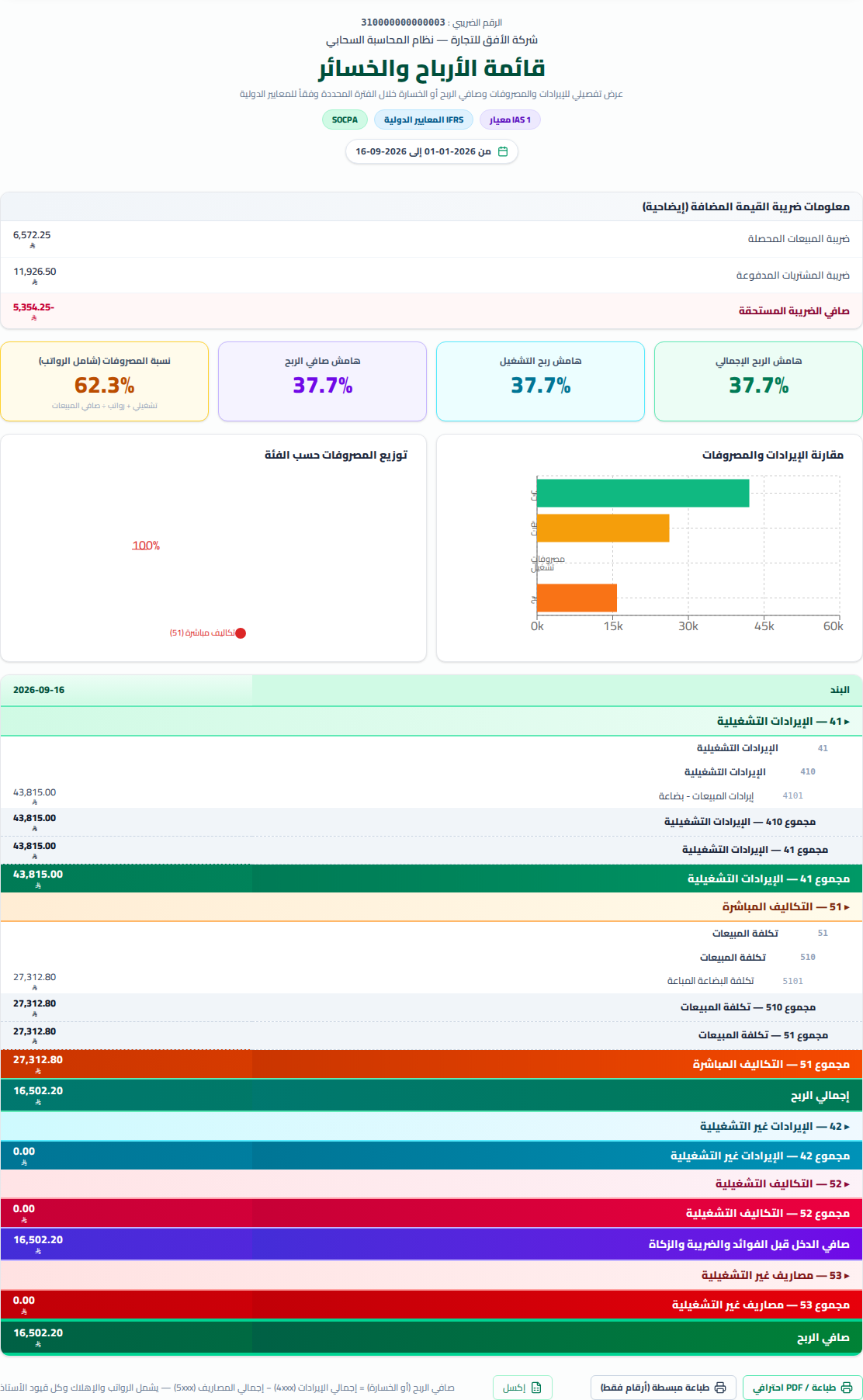This screenshot has width=863, height=1400.
Task: Click the orange total 51 direct costs row
Action: pos(431,1064)
